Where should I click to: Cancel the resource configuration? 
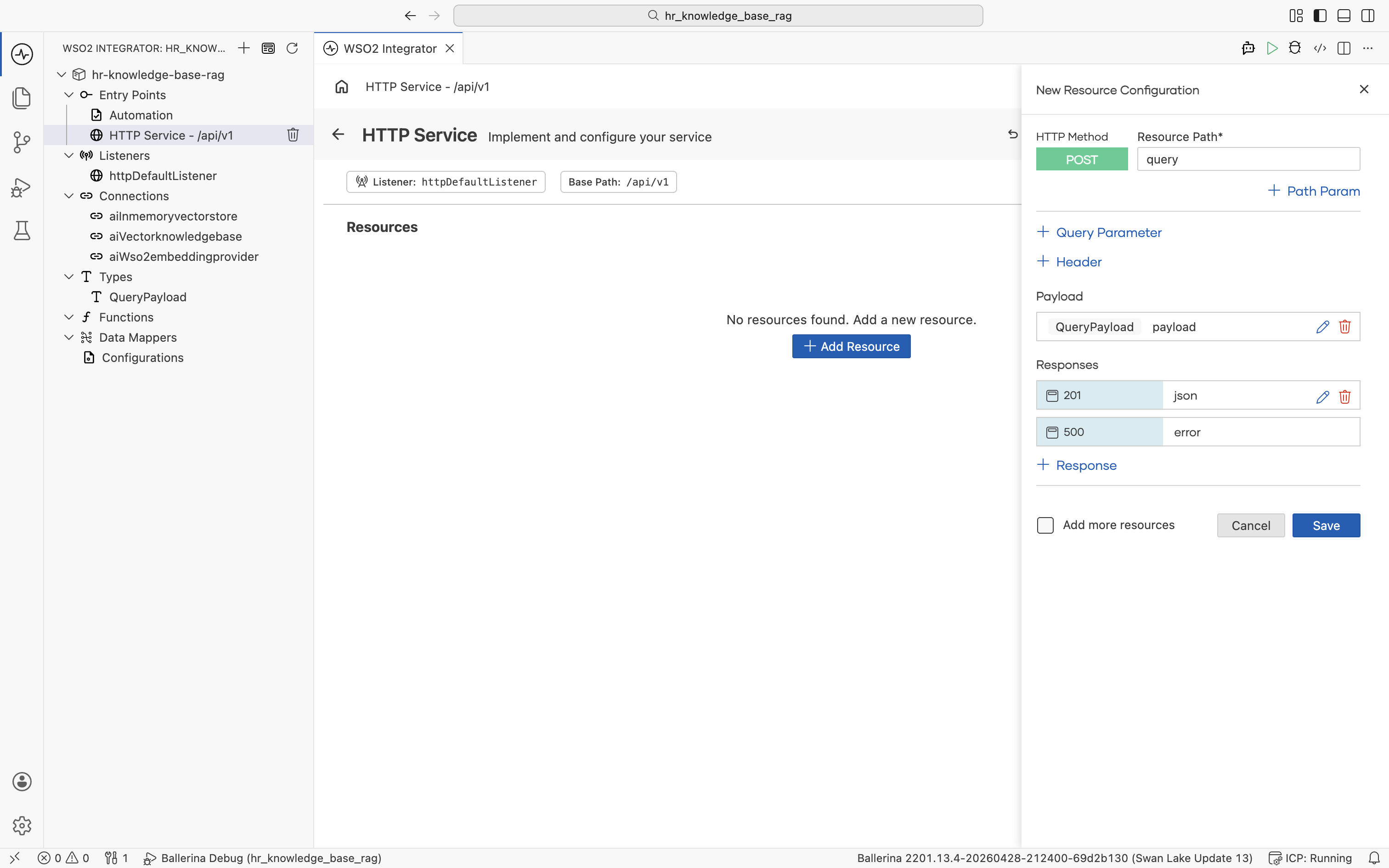coord(1251,525)
